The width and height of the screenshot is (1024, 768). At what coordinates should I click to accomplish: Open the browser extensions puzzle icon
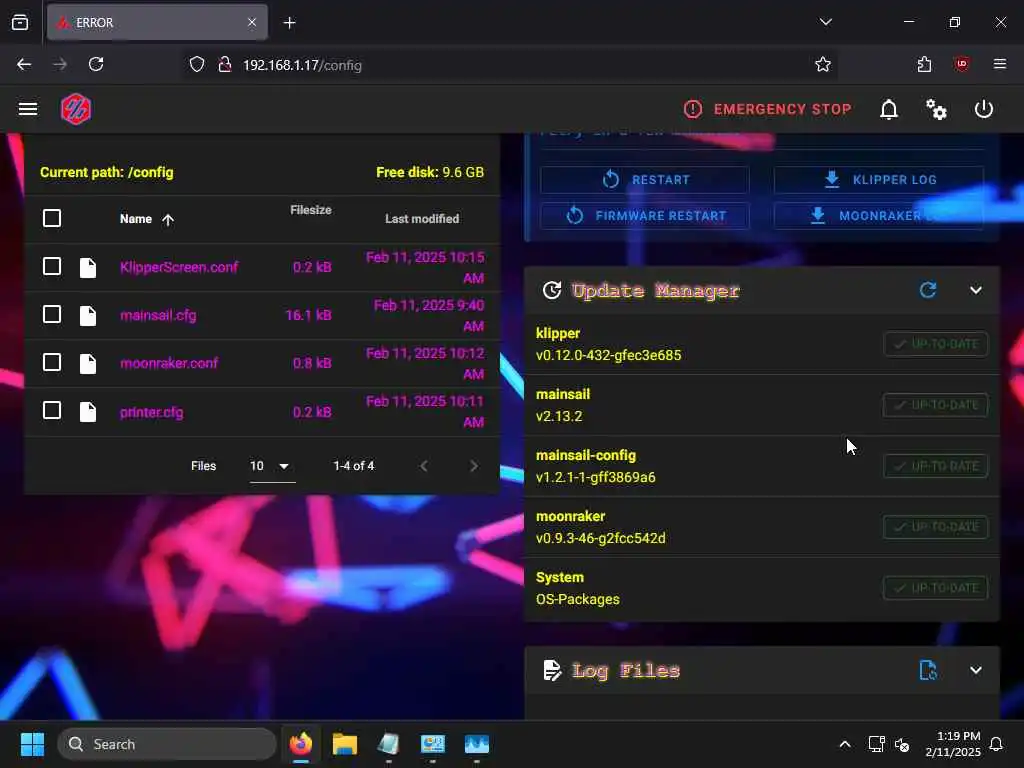point(924,65)
